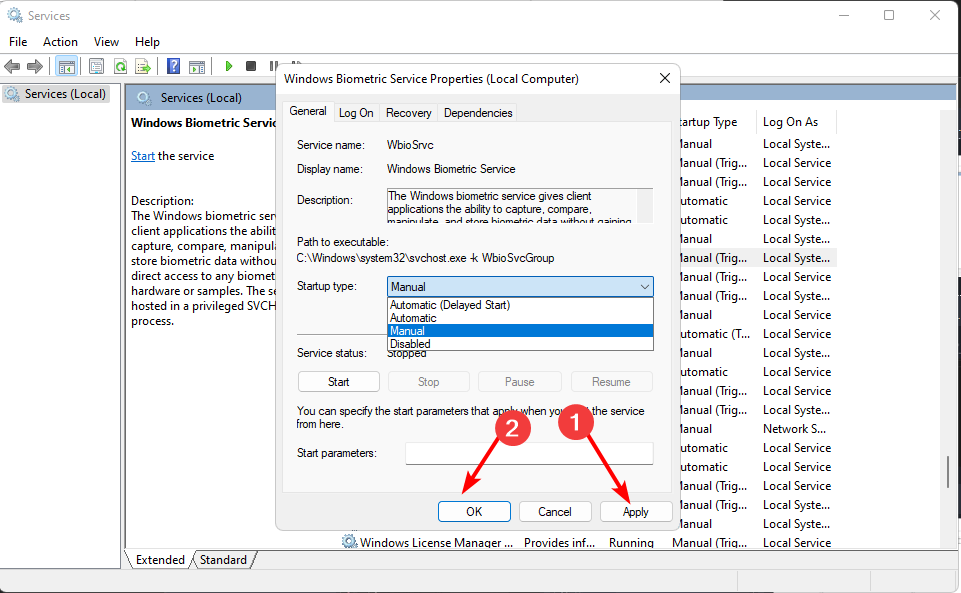Click OK to confirm properties
Viewport: 961px width, 593px height.
pos(474,512)
